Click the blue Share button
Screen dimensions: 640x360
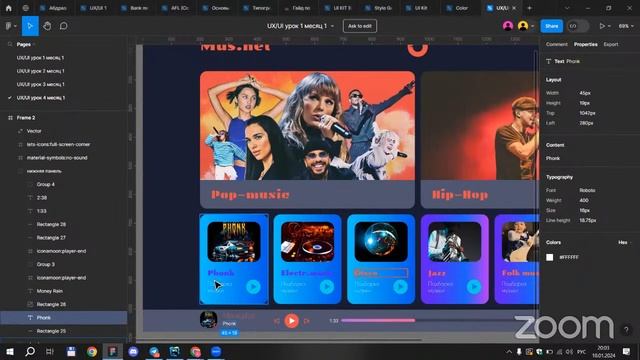tap(551, 26)
